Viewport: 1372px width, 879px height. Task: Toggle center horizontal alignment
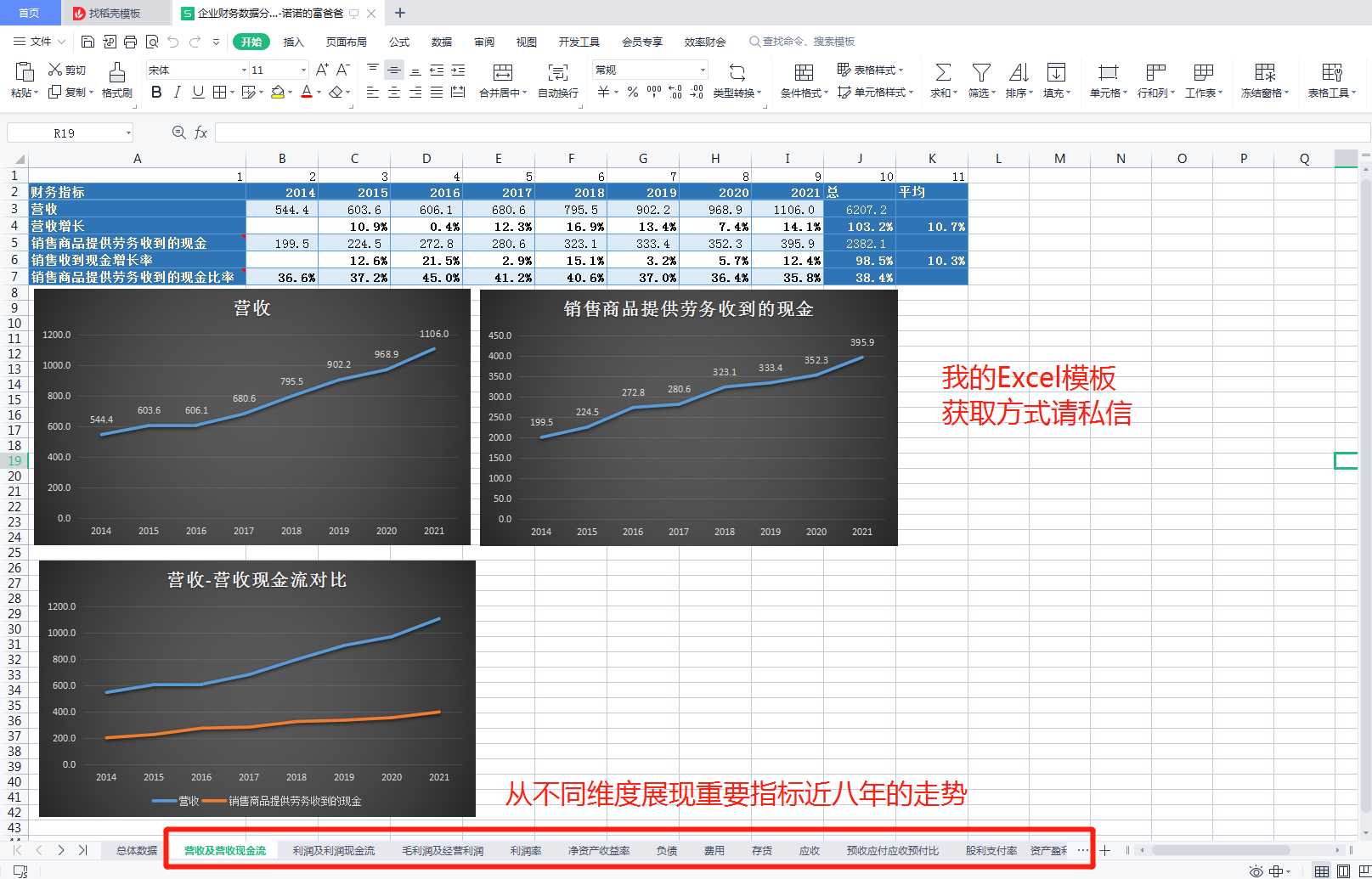click(394, 92)
